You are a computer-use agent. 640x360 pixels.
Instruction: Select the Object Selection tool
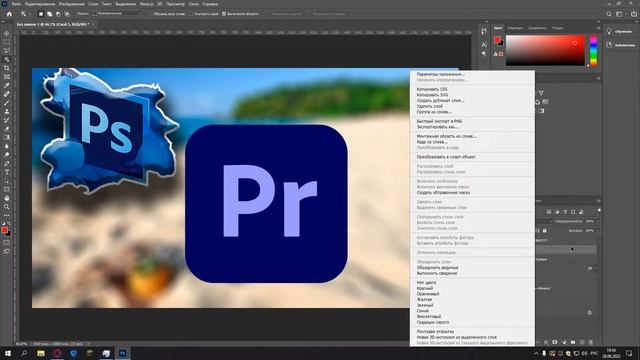tap(7, 60)
